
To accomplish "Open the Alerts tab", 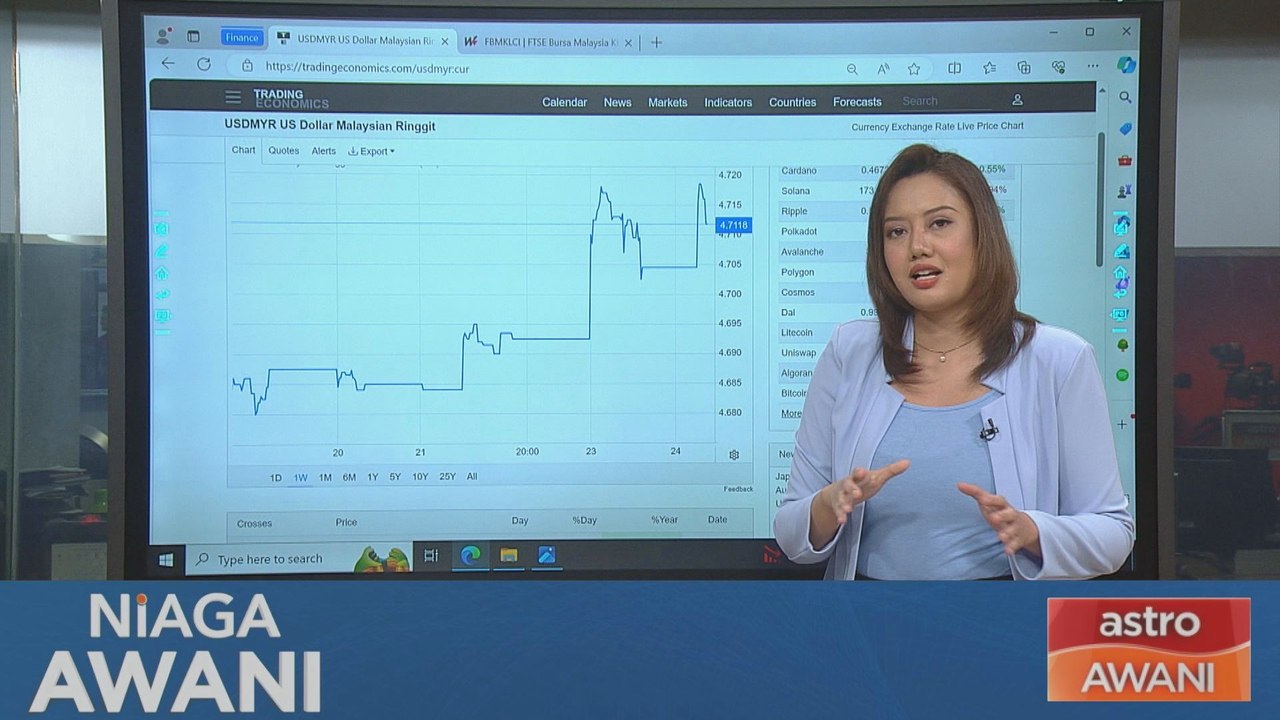I will pyautogui.click(x=323, y=151).
